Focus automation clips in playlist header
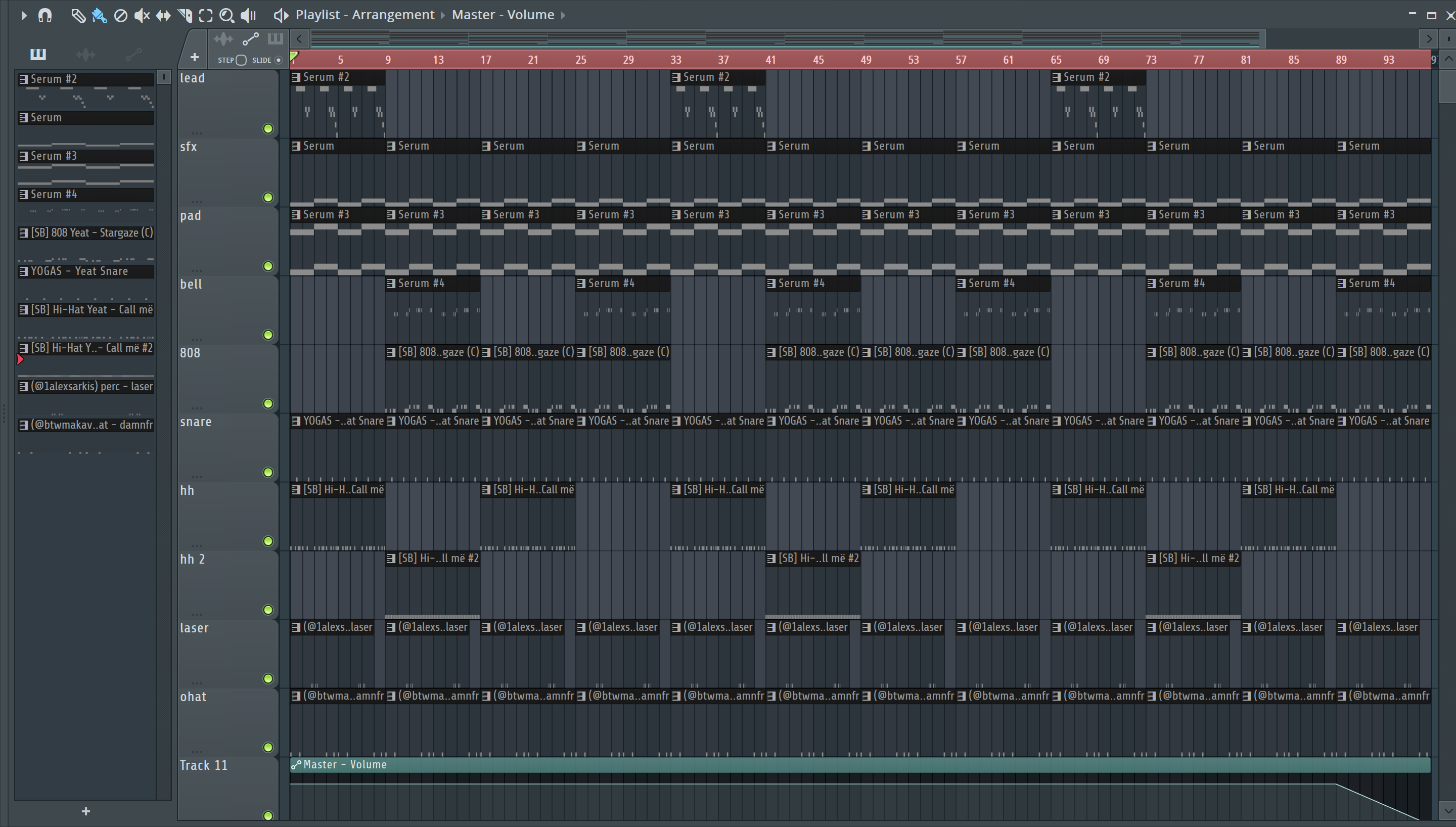 [250, 38]
